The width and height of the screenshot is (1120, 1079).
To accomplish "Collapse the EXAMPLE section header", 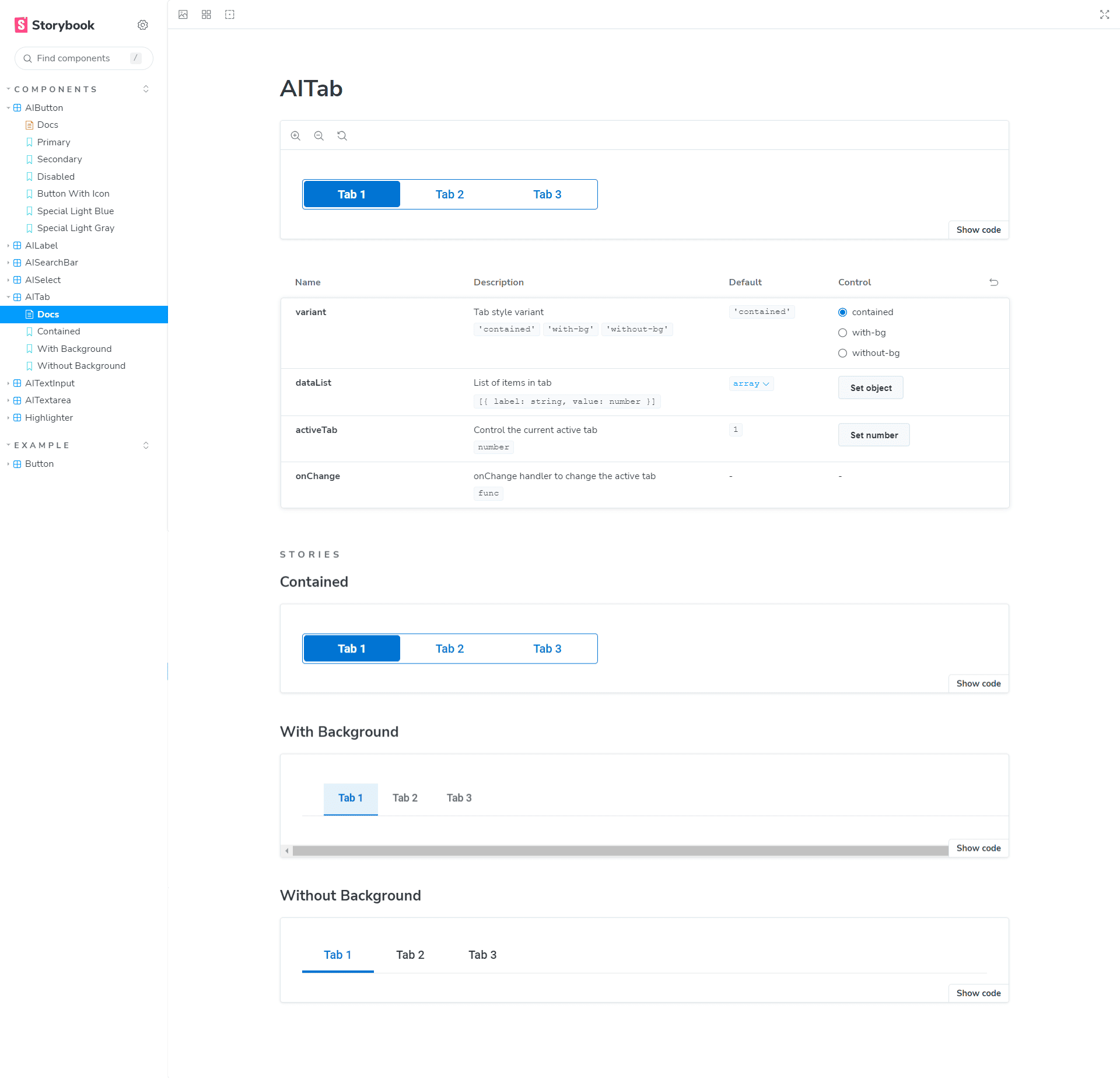I will (x=42, y=445).
